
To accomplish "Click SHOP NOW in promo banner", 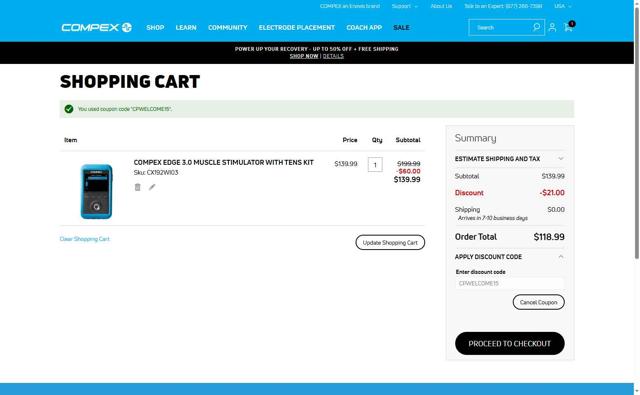I will [304, 56].
